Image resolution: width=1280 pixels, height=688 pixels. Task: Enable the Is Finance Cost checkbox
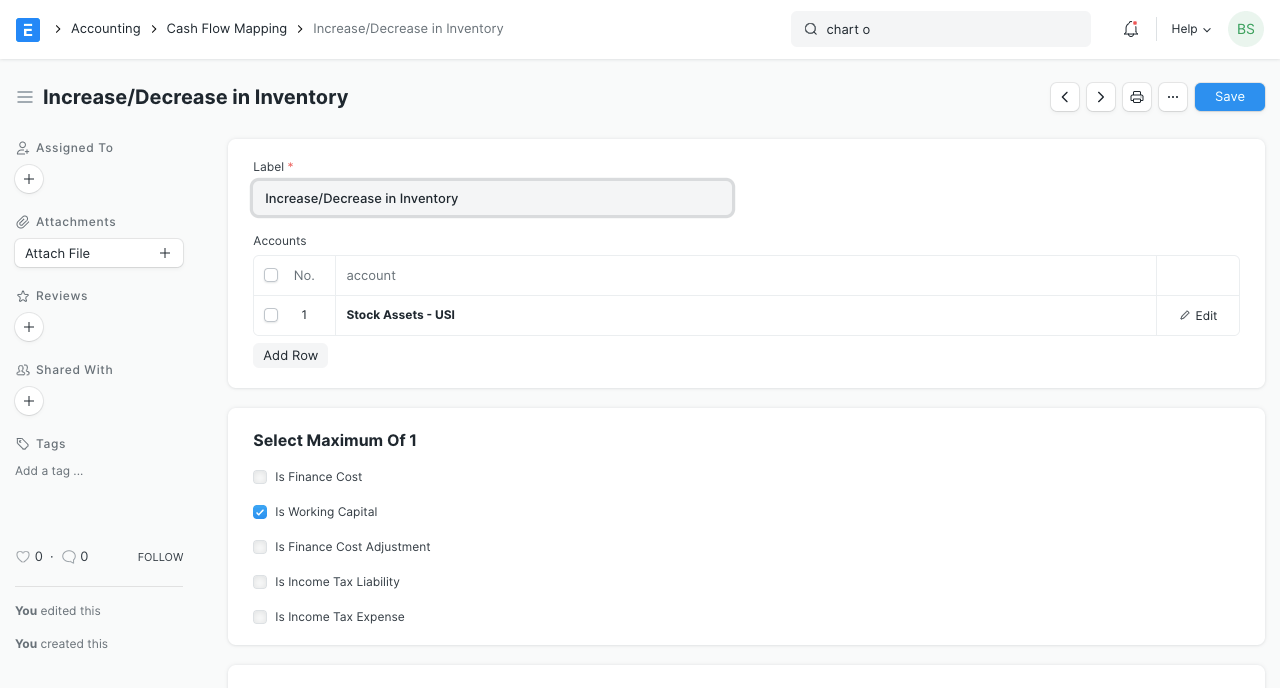[x=260, y=477]
